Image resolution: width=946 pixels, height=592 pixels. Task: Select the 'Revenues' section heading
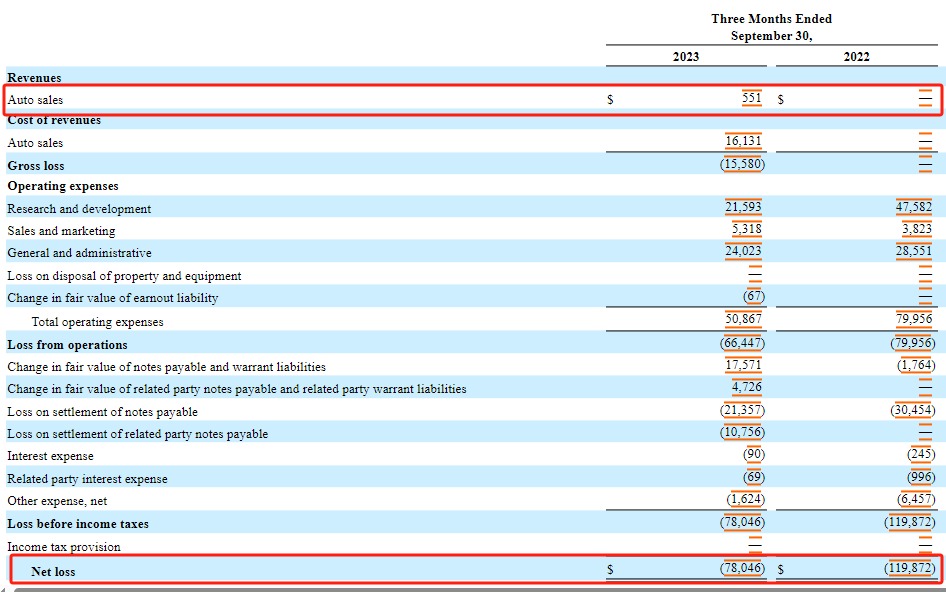34,78
